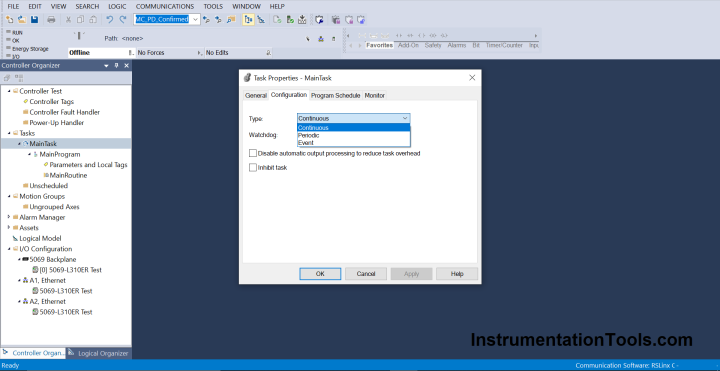Open the Type combo box in Task Properties
The image size is (720, 371).
354,118
